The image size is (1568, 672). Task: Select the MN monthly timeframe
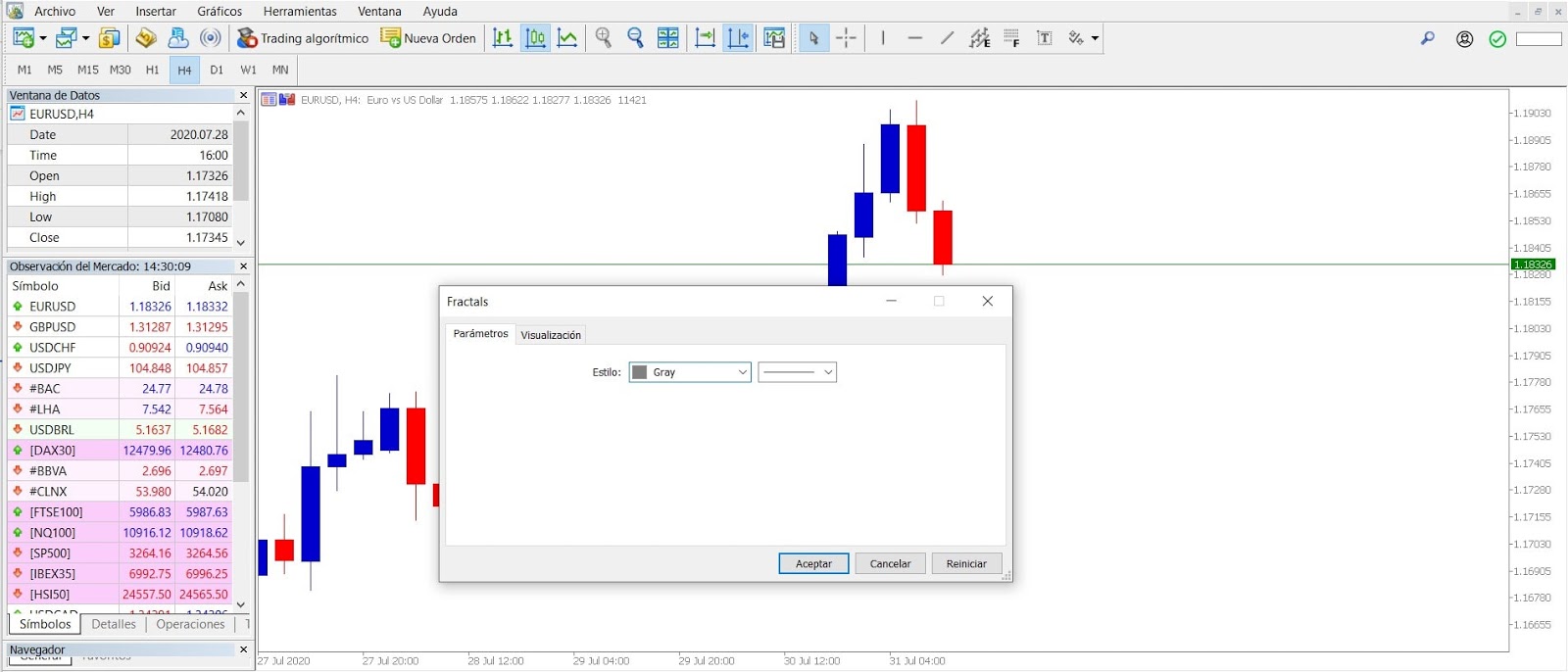click(x=280, y=70)
